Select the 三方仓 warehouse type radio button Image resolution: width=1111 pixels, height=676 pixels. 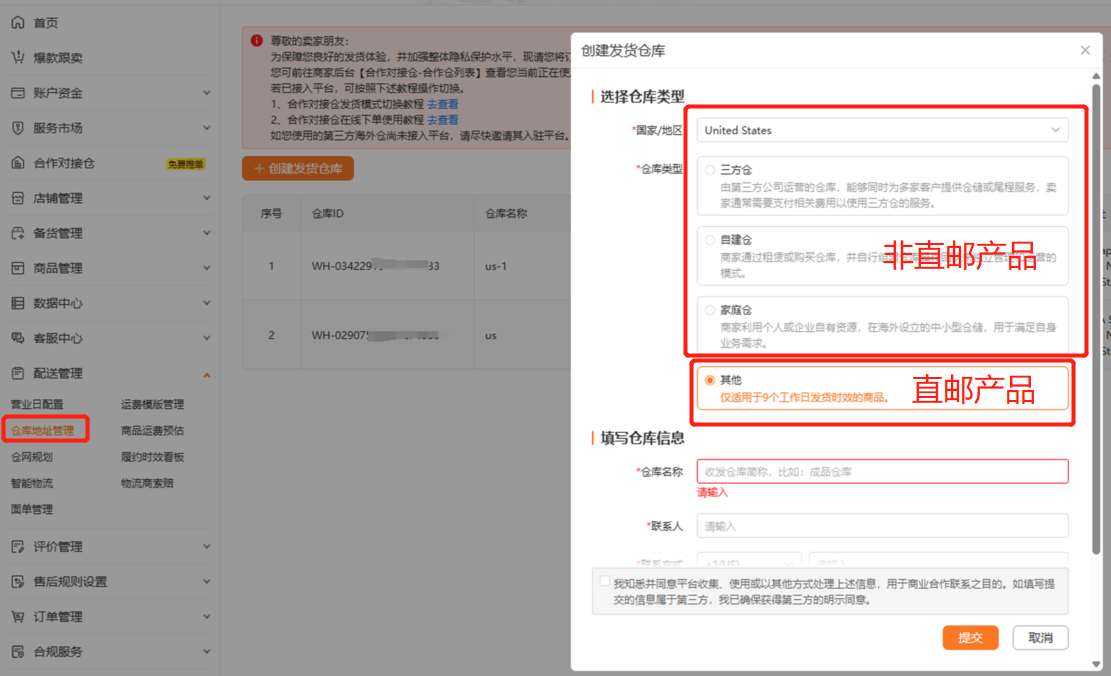[x=710, y=170]
